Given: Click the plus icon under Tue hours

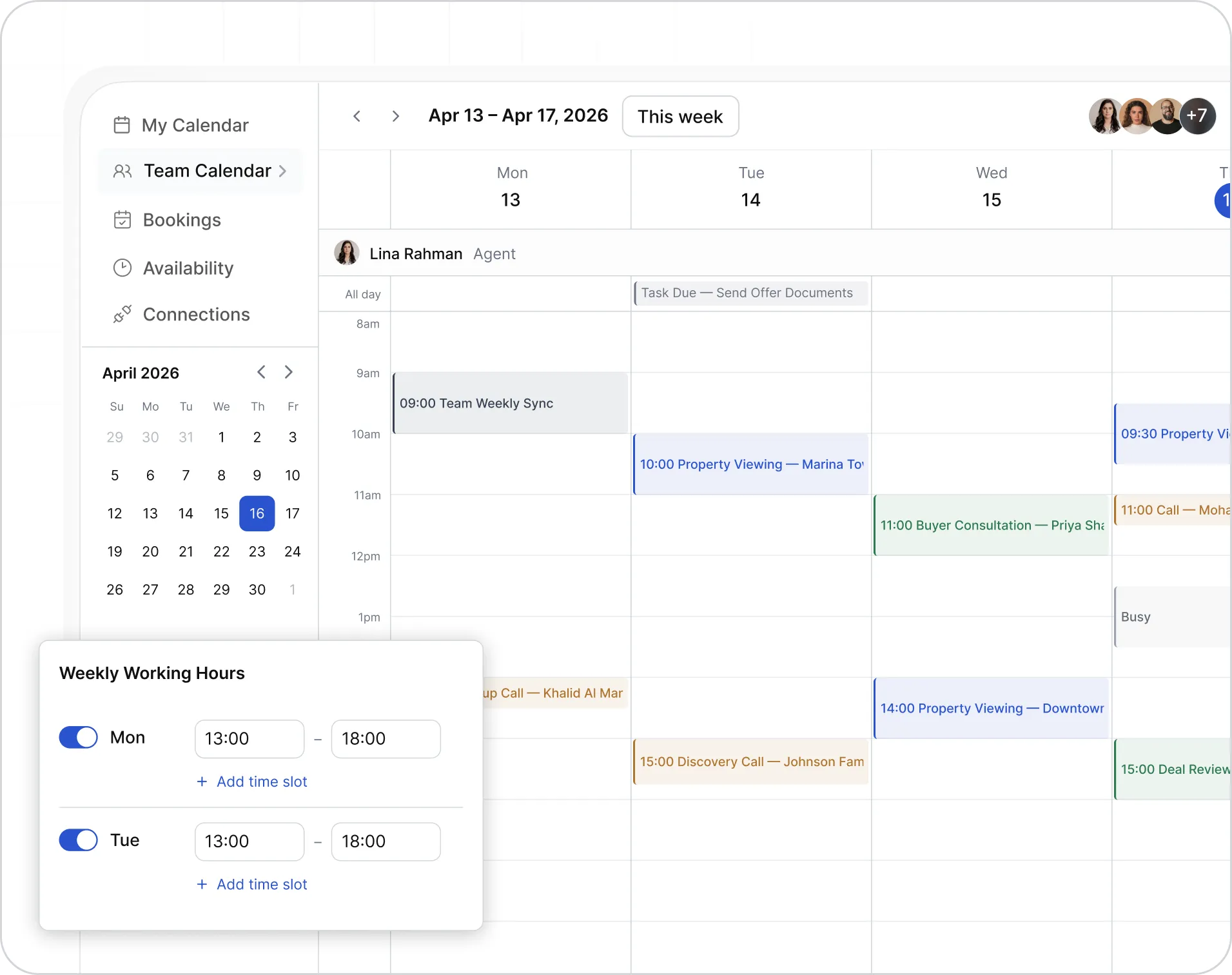Looking at the screenshot, I should [x=202, y=884].
